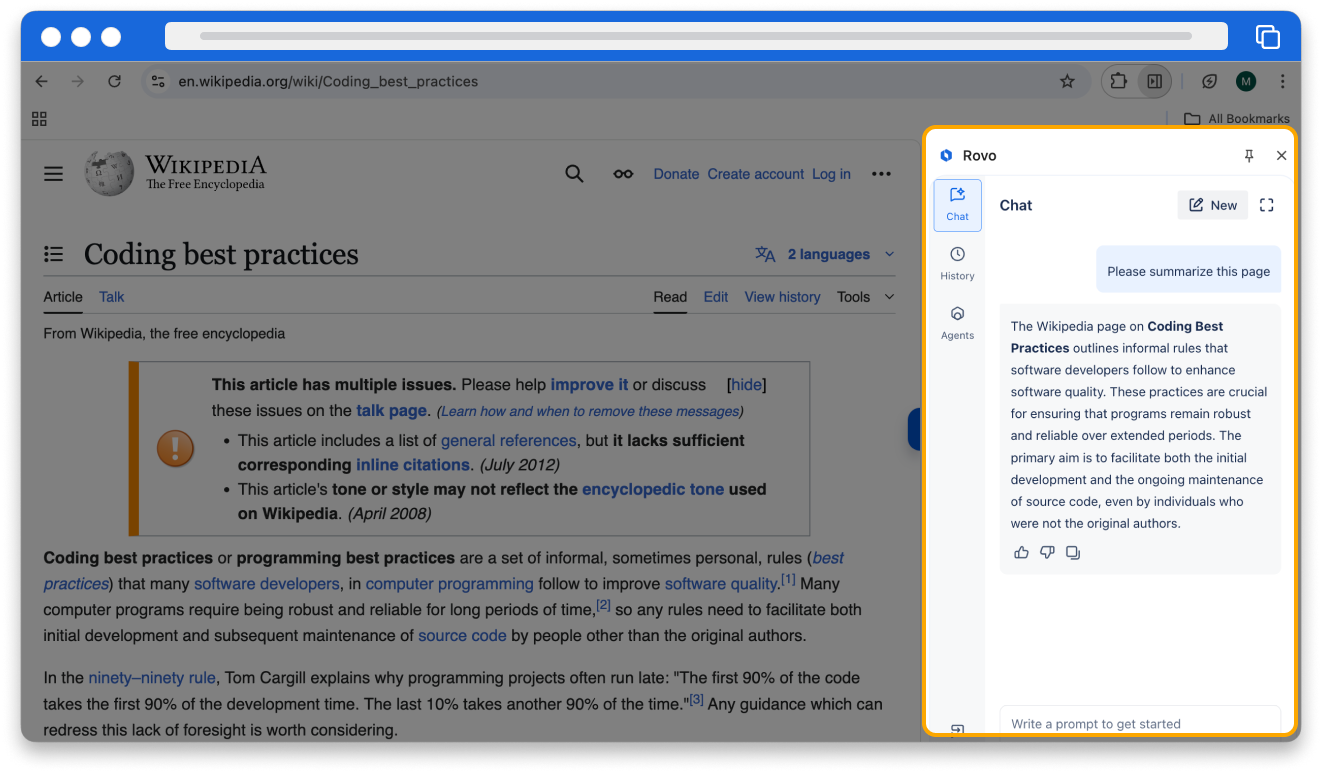Open the 'talk page' link

392,411
